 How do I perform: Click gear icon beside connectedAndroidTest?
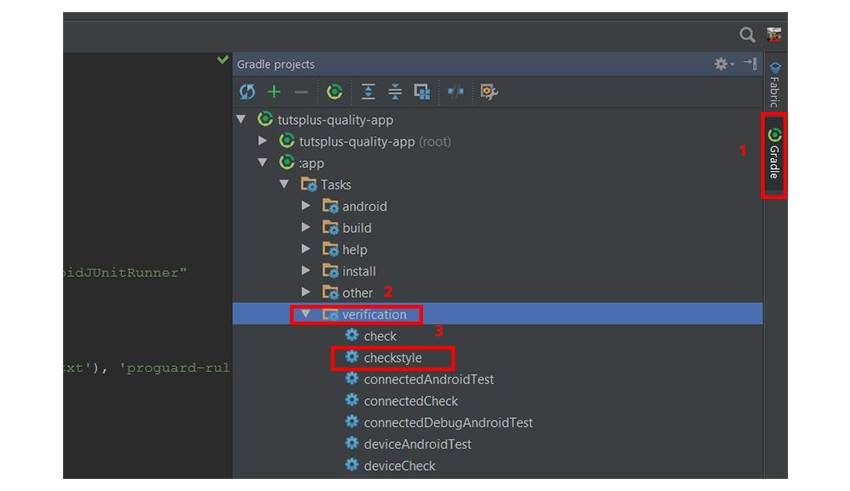(352, 379)
